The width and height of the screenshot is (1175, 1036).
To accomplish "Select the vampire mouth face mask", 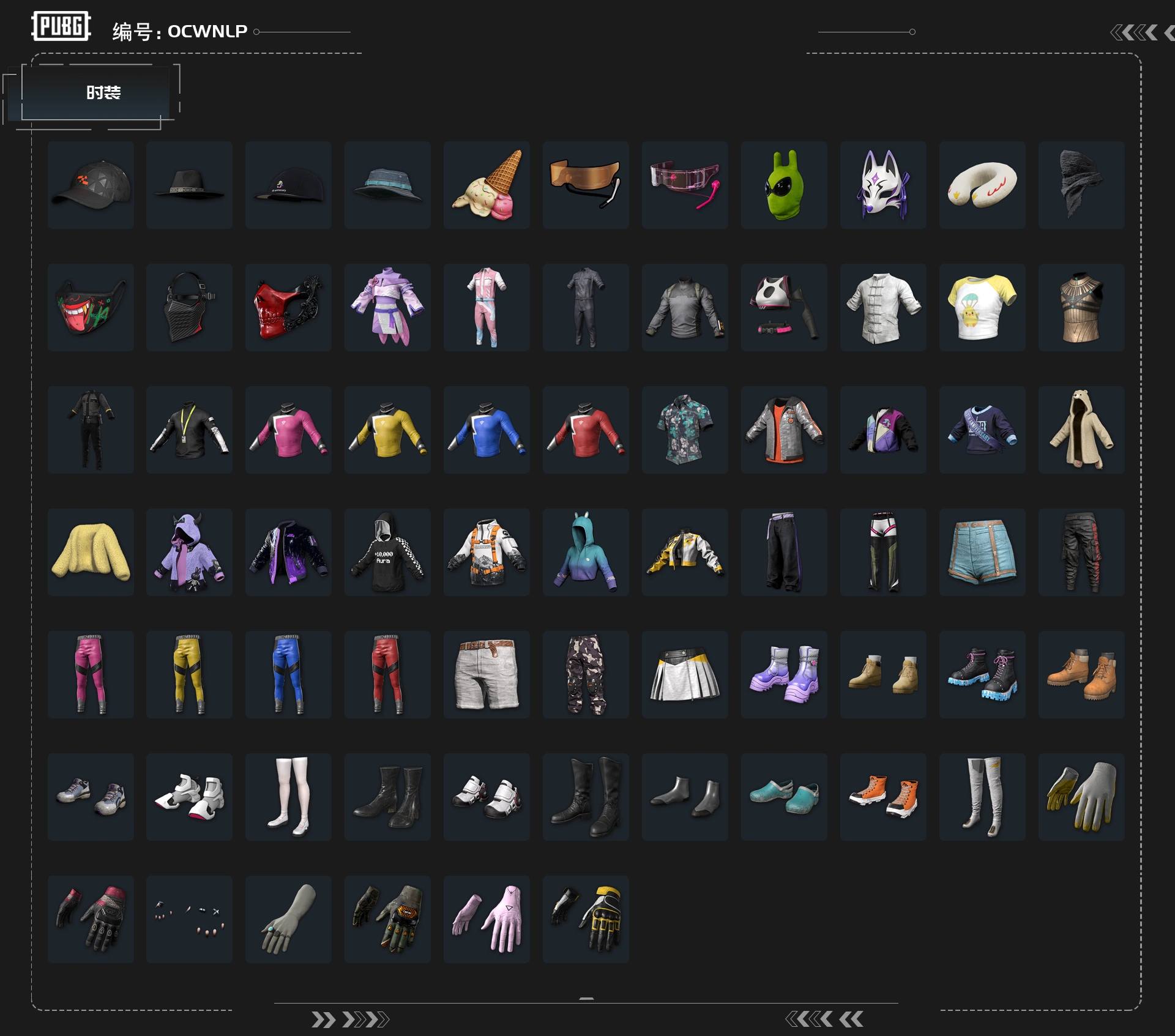I will pyautogui.click(x=91, y=307).
